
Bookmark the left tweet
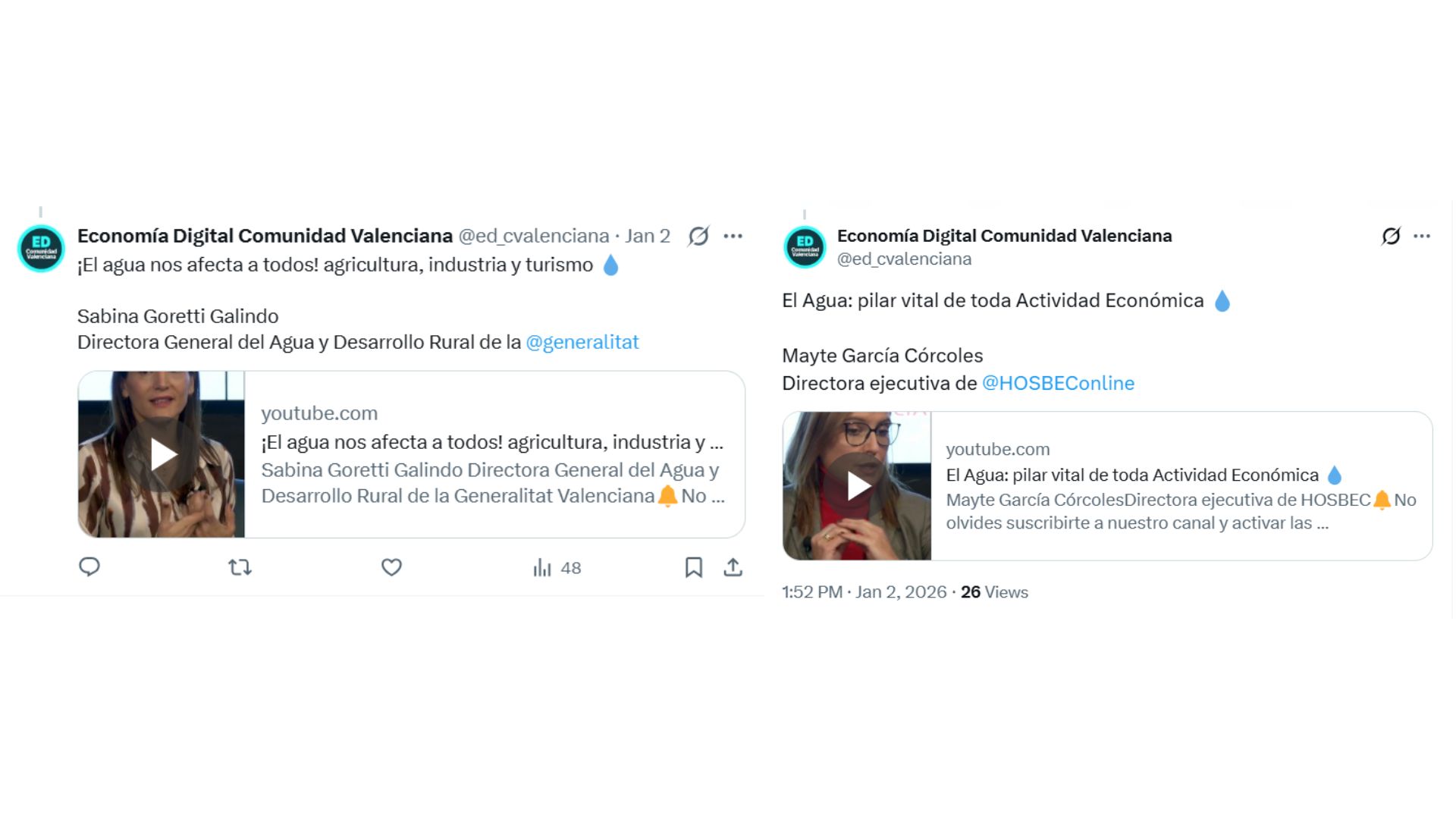pos(693,567)
